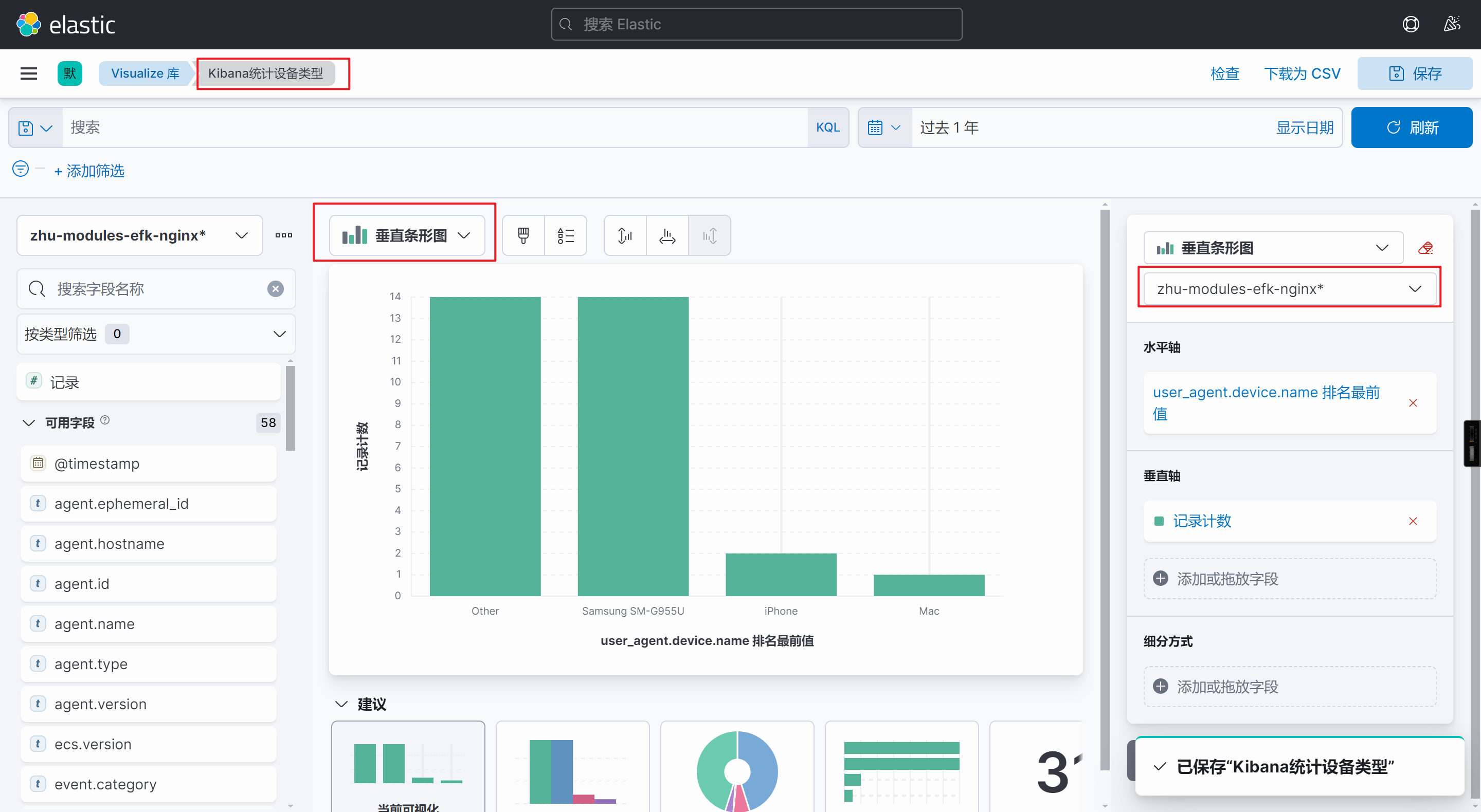This screenshot has height=812, width=1481.
Task: Click the 保存 save button
Action: point(1415,73)
